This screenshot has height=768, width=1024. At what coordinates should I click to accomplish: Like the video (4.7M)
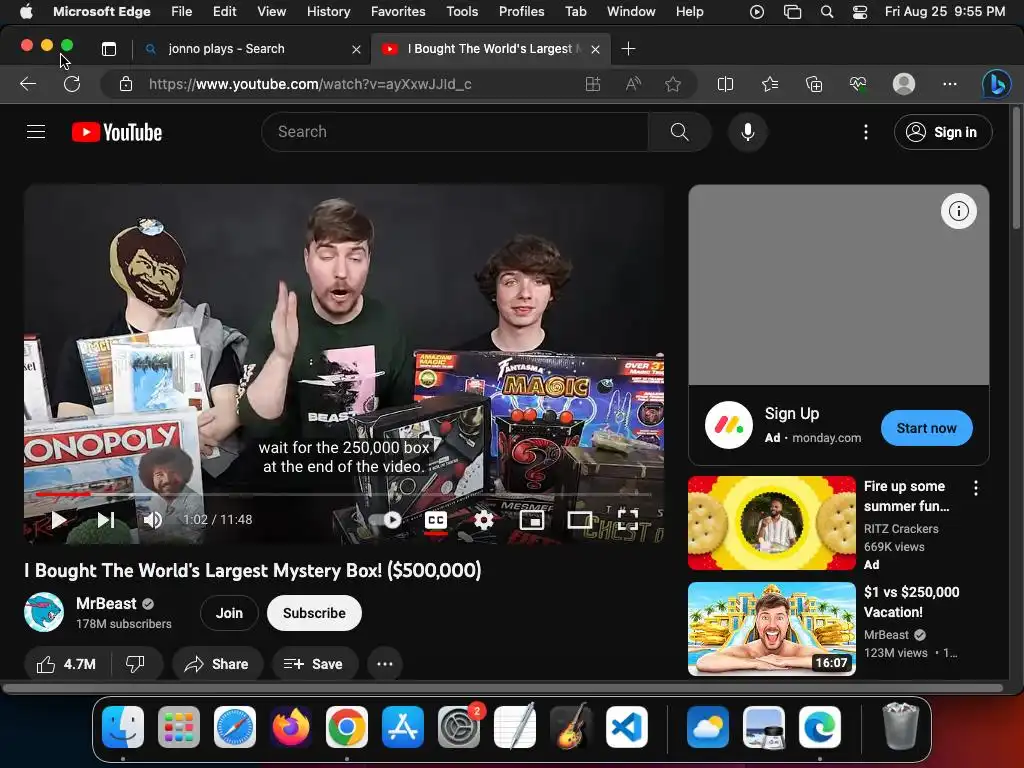[x=67, y=664]
